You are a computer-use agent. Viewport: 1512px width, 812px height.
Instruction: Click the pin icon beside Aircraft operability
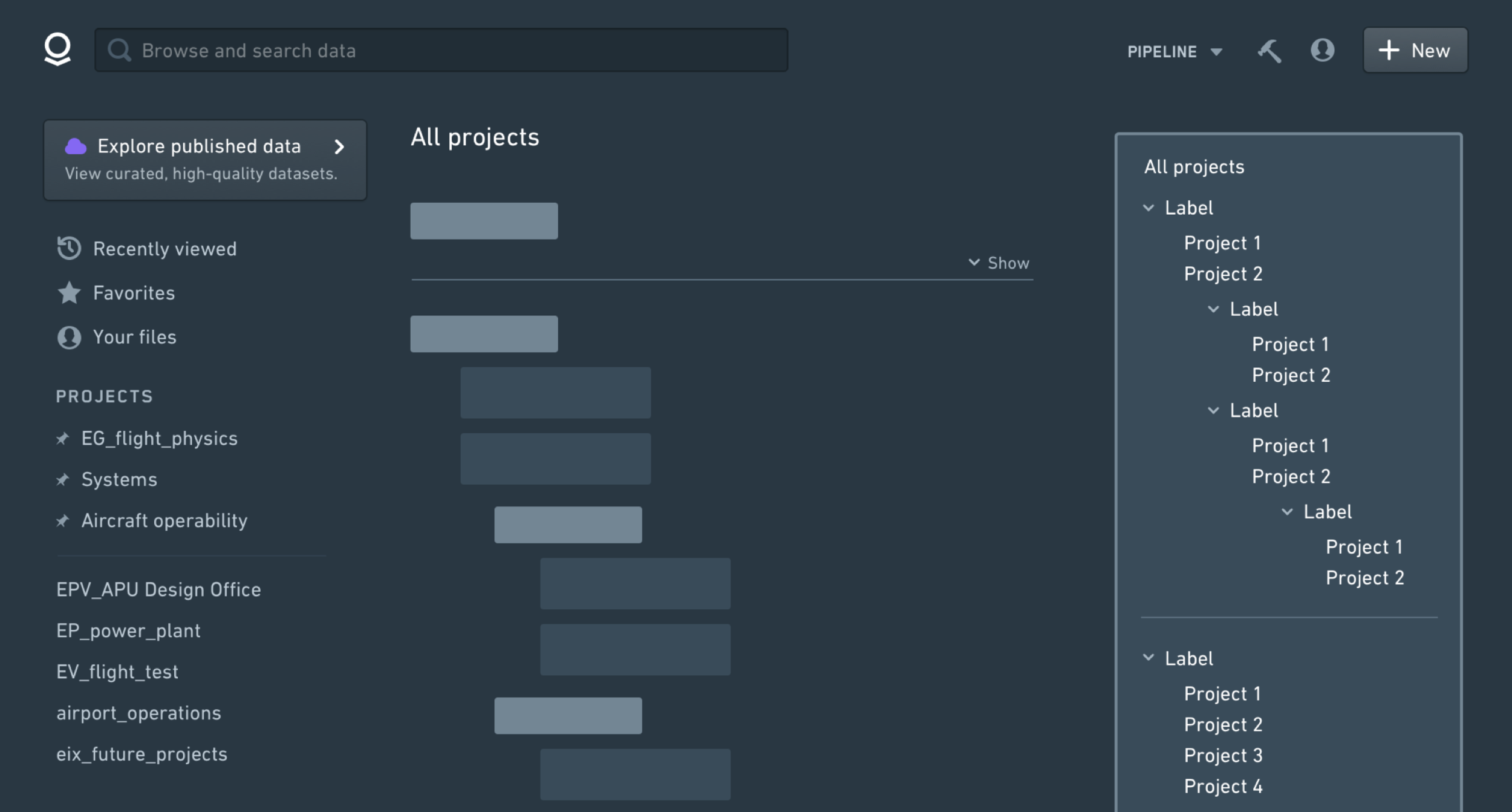point(62,521)
